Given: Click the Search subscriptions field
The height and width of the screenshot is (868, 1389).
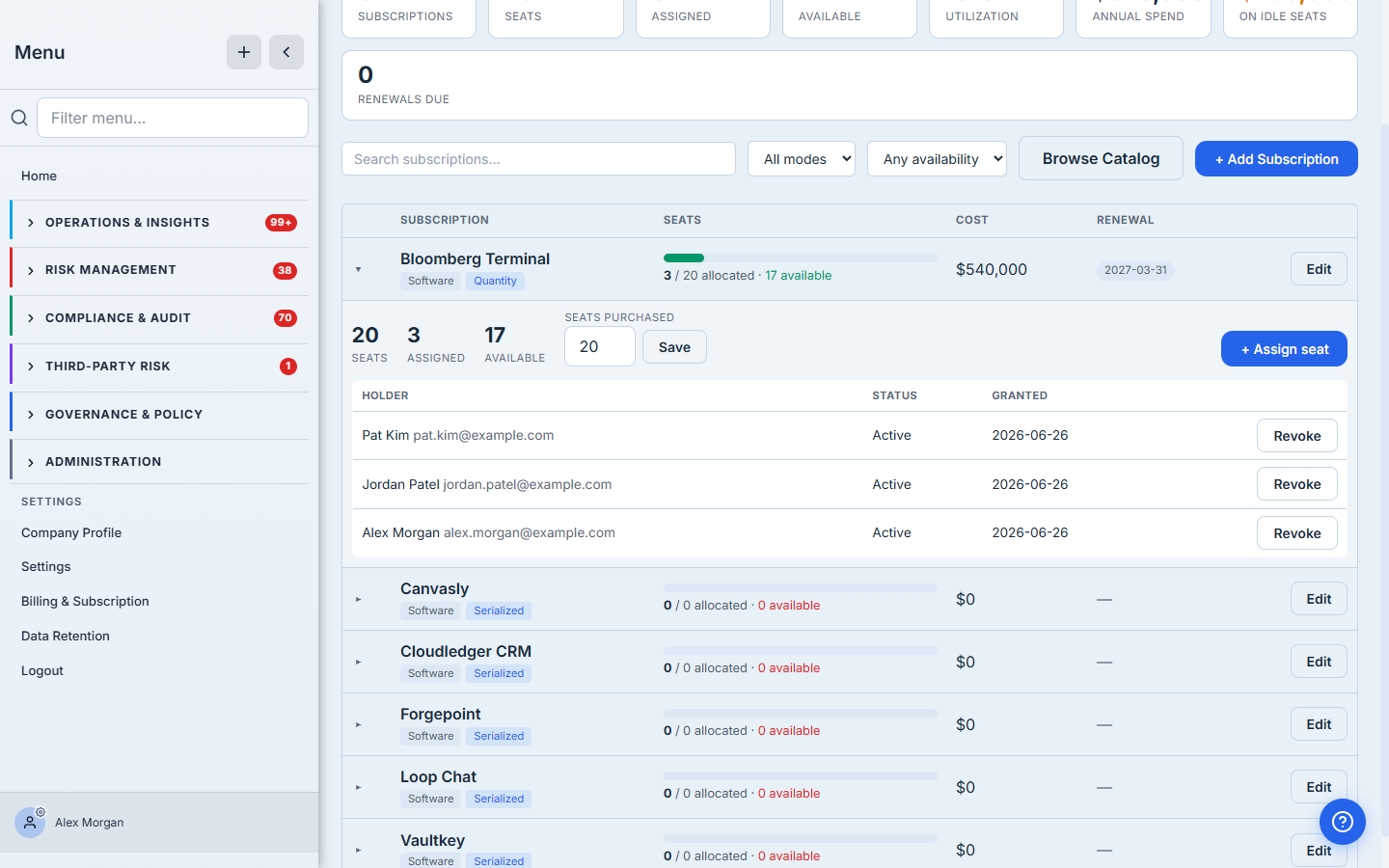Looking at the screenshot, I should pos(538,159).
